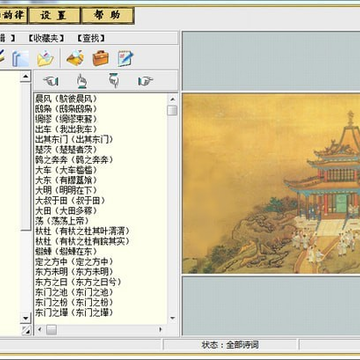This screenshot has height=360, width=360.
Task: Select poem 东门之枌（东门之枌）
Action: 74,302
